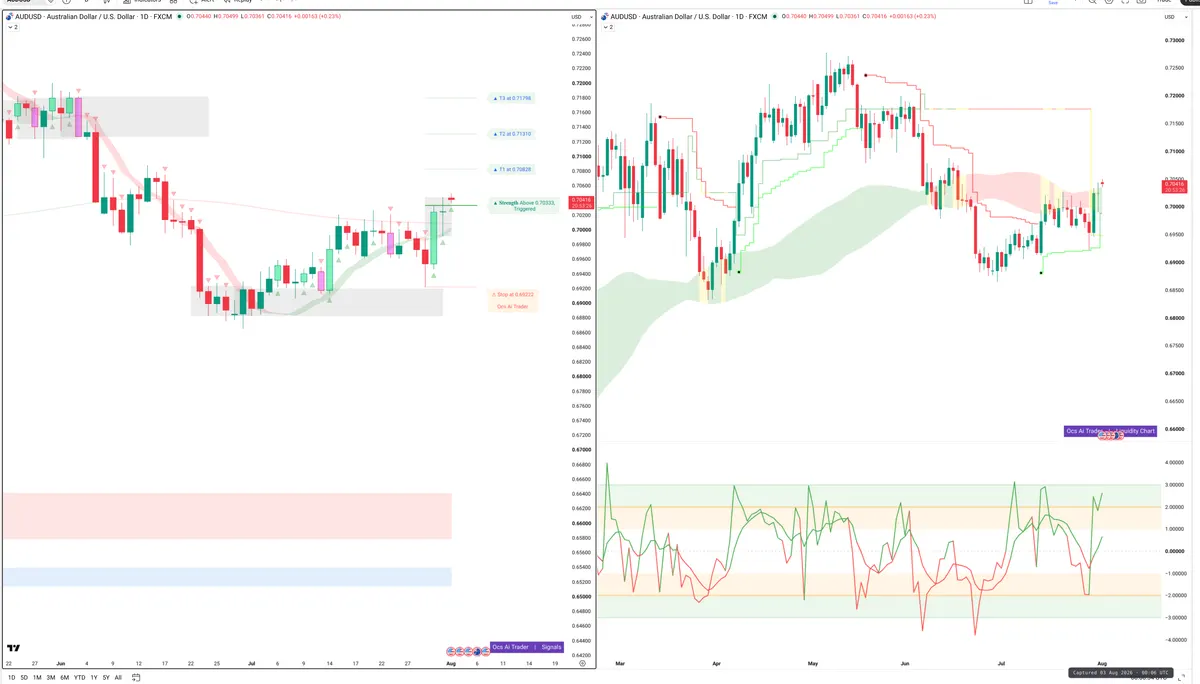Image resolution: width=1200 pixels, height=684 pixels.
Task: Select the T2 at 0.71310 target label
Action: tap(512, 133)
